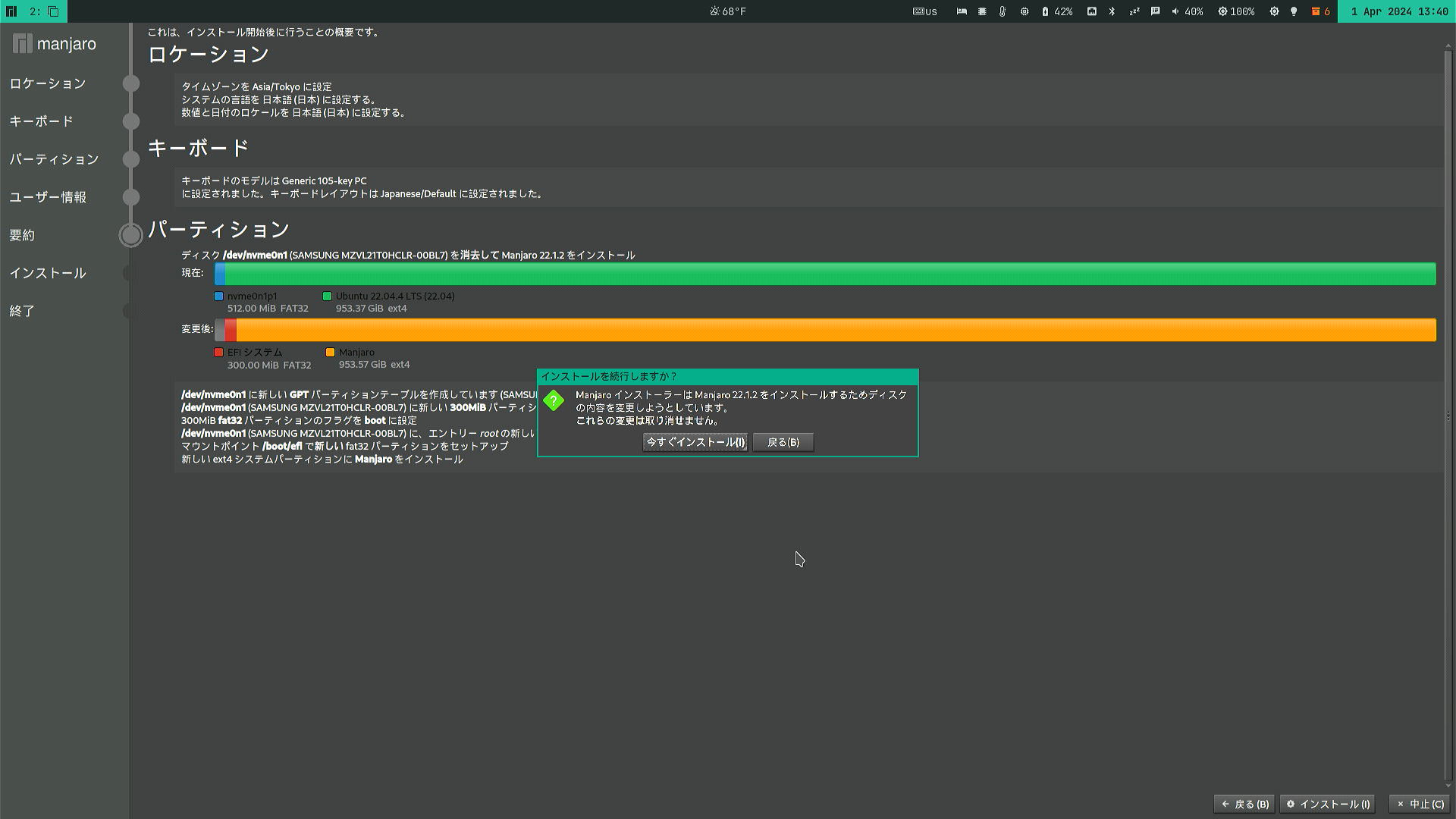The image size is (1456, 819).
Task: Click the memory chip icon in the top bar
Action: click(982, 11)
